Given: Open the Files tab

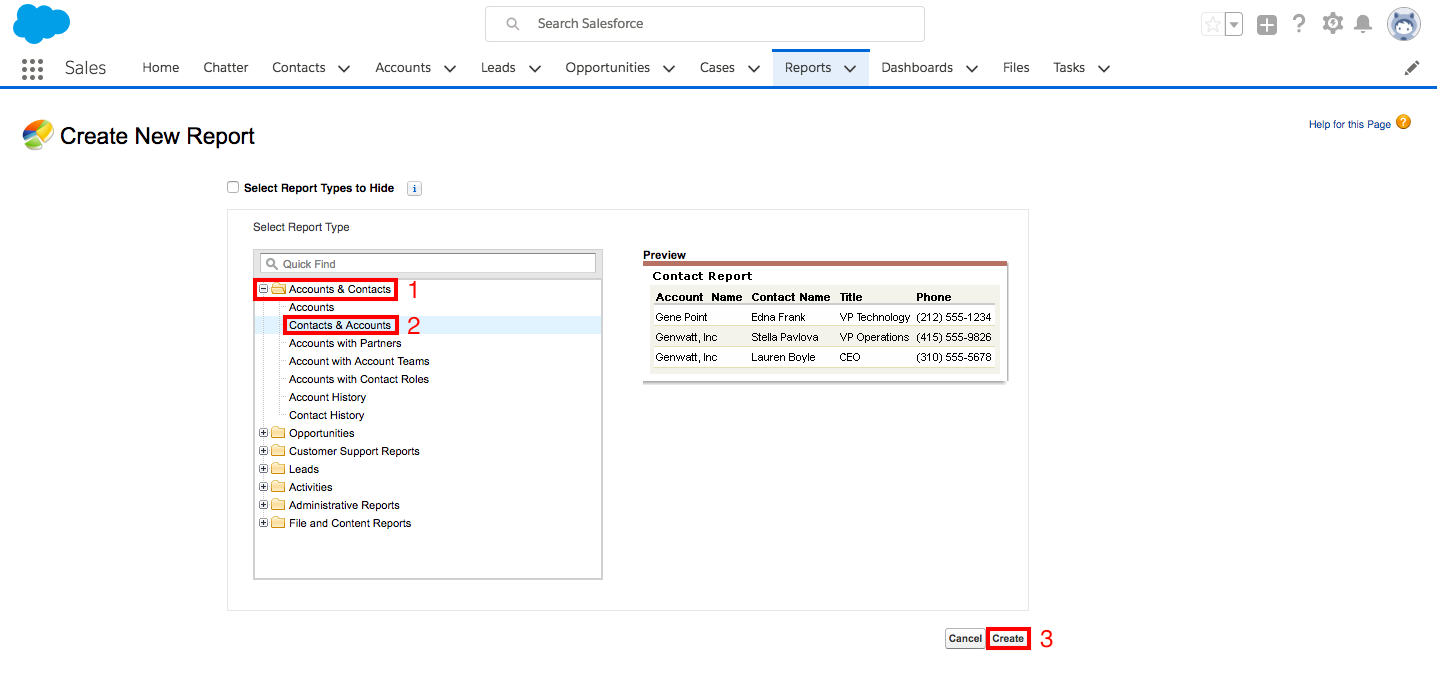Looking at the screenshot, I should 1016,68.
